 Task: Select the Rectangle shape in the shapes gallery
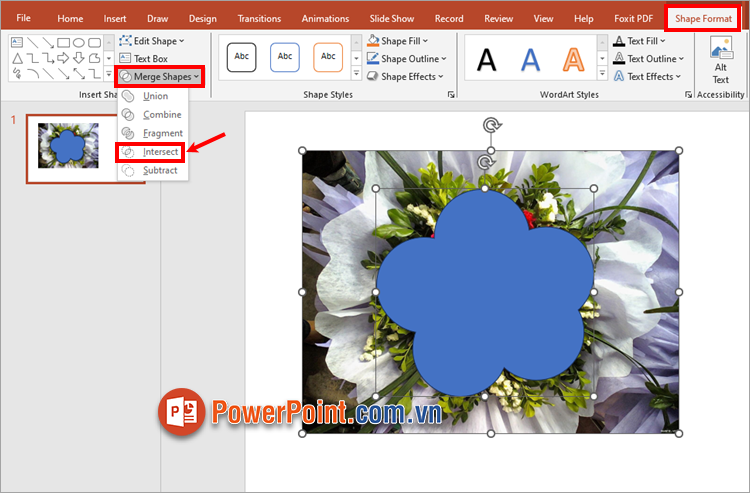click(x=63, y=43)
